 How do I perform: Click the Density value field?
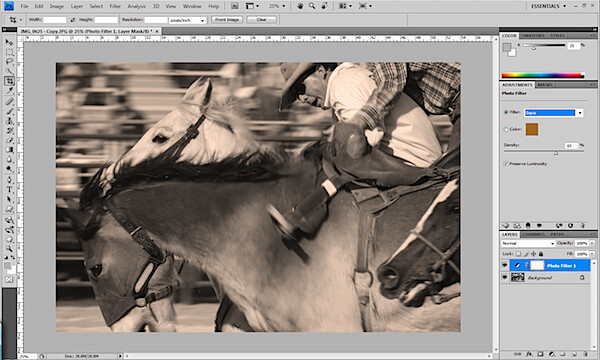click(x=571, y=145)
